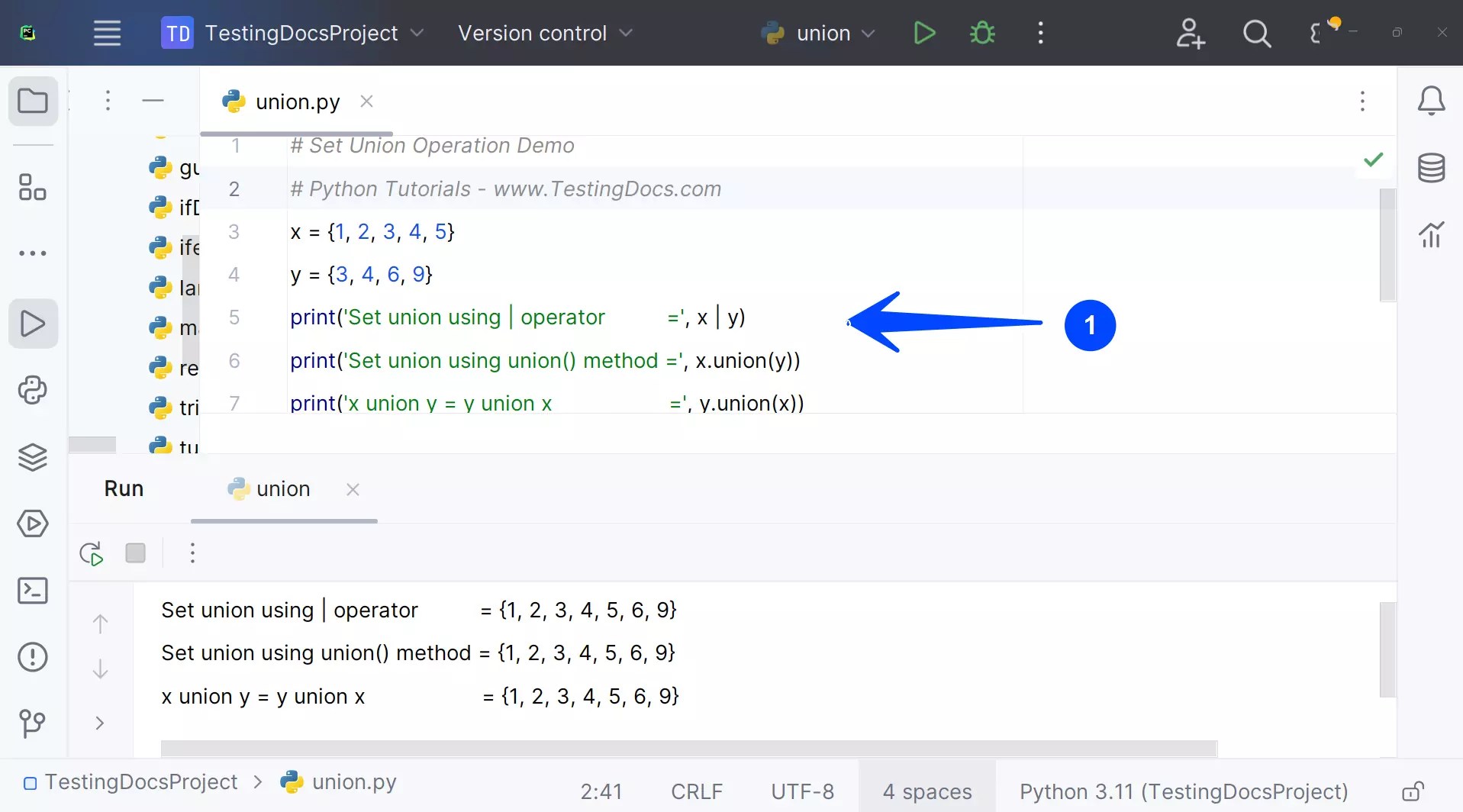Open the Database tool window
Viewport: 1463px width, 812px height.
coord(1432,168)
